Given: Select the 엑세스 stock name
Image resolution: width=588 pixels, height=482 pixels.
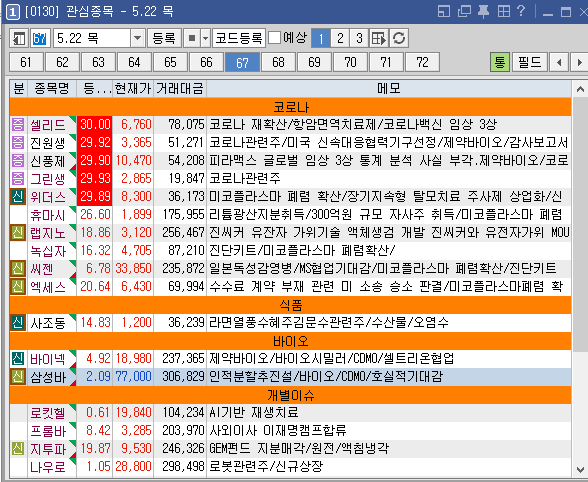Looking at the screenshot, I should click(x=48, y=287).
